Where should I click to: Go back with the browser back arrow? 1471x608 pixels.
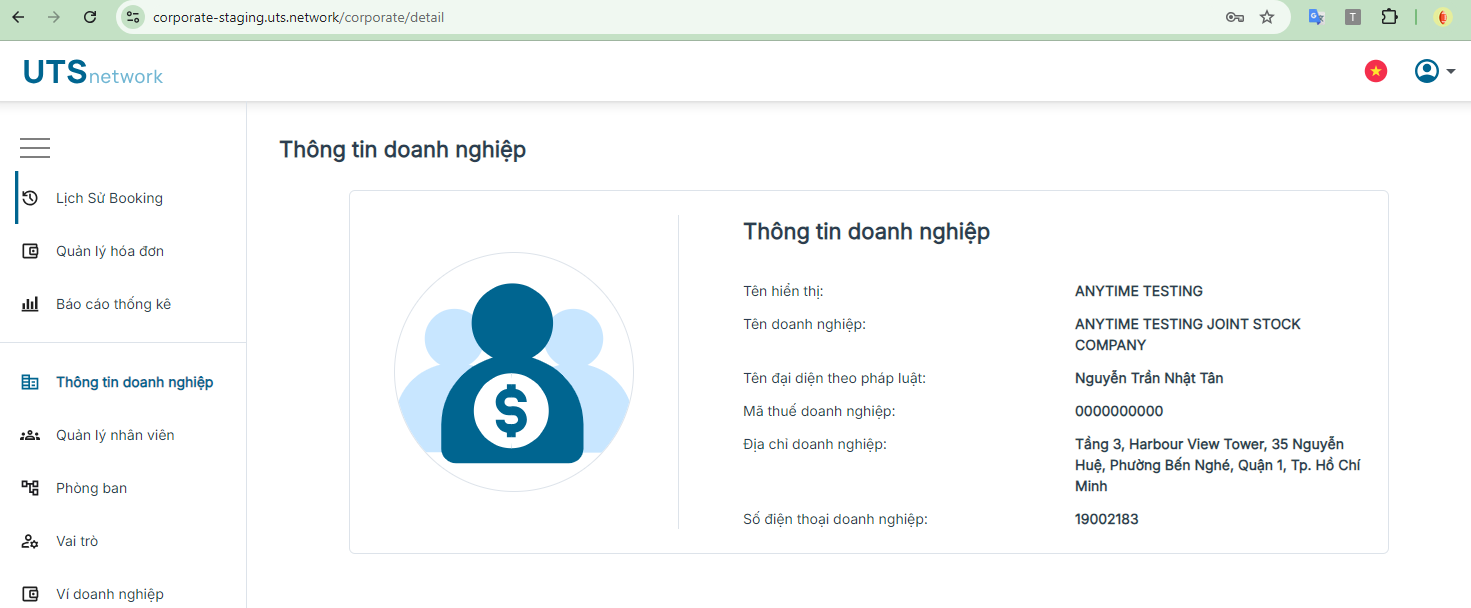tap(18, 17)
